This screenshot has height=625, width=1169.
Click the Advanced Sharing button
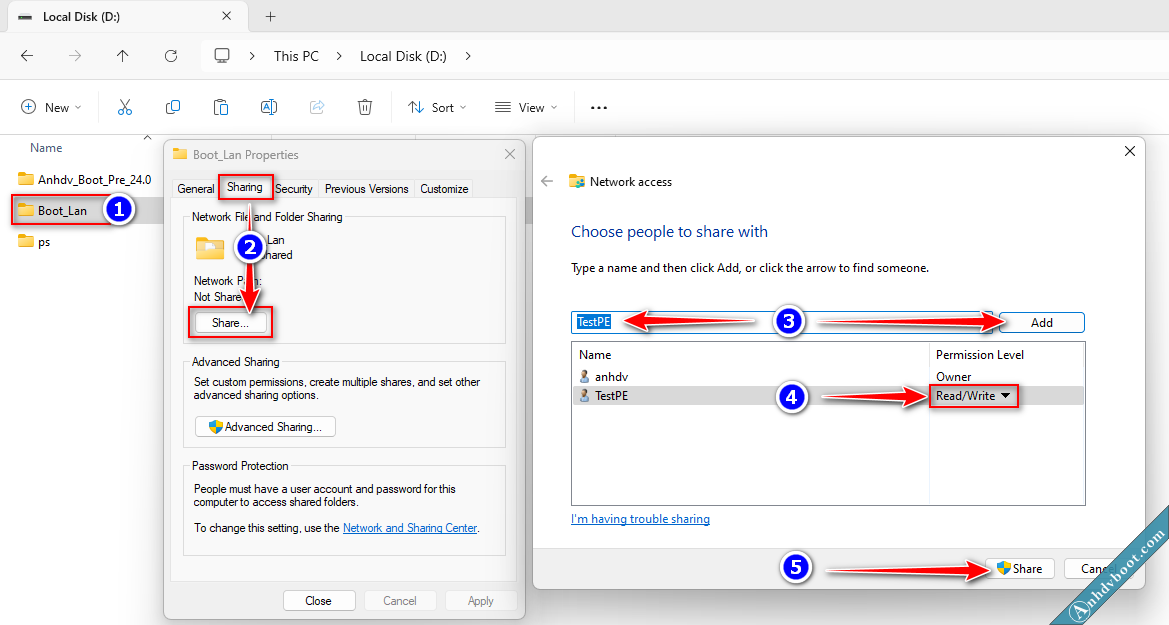point(265,427)
